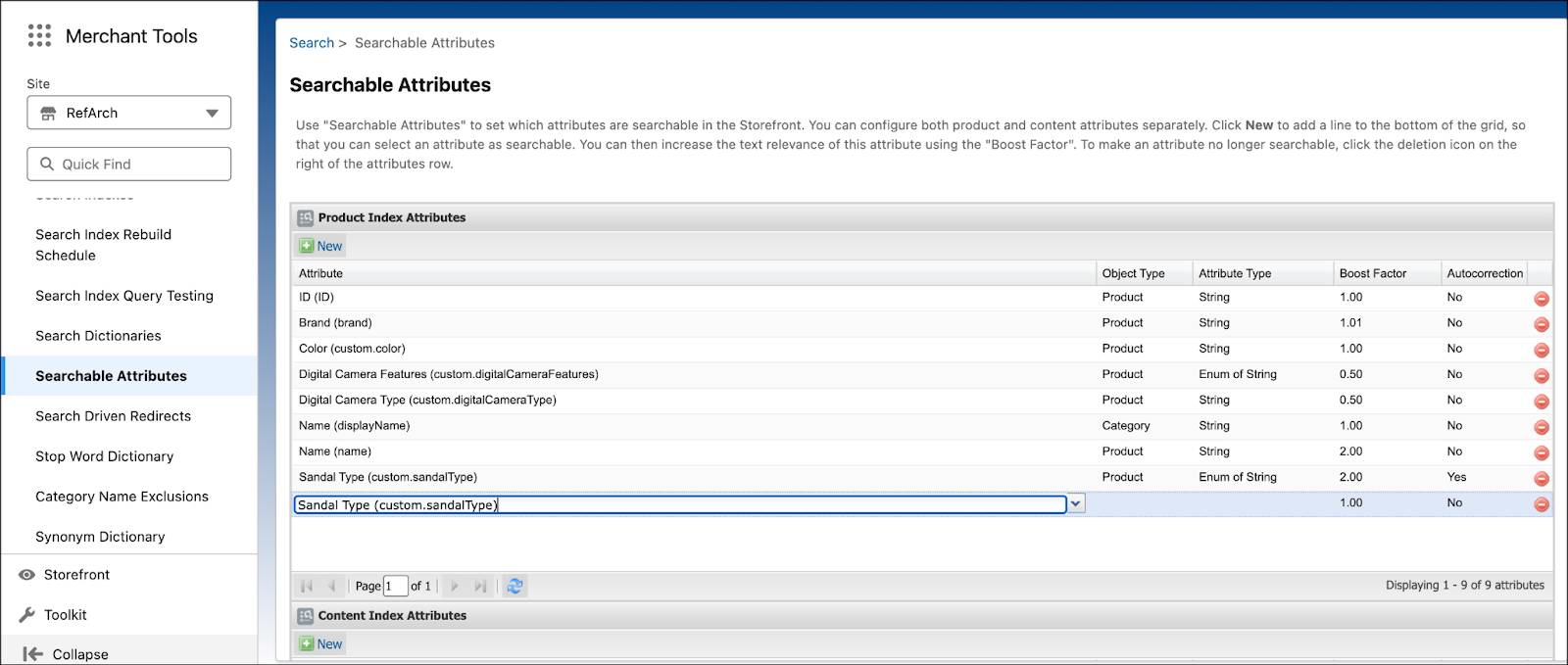
Task: Delete the Name (name) Product row
Action: pos(1541,453)
